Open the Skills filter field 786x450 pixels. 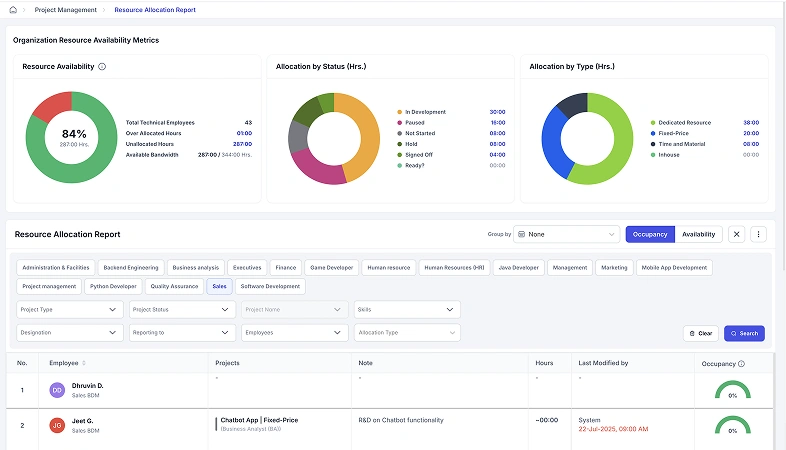click(407, 310)
